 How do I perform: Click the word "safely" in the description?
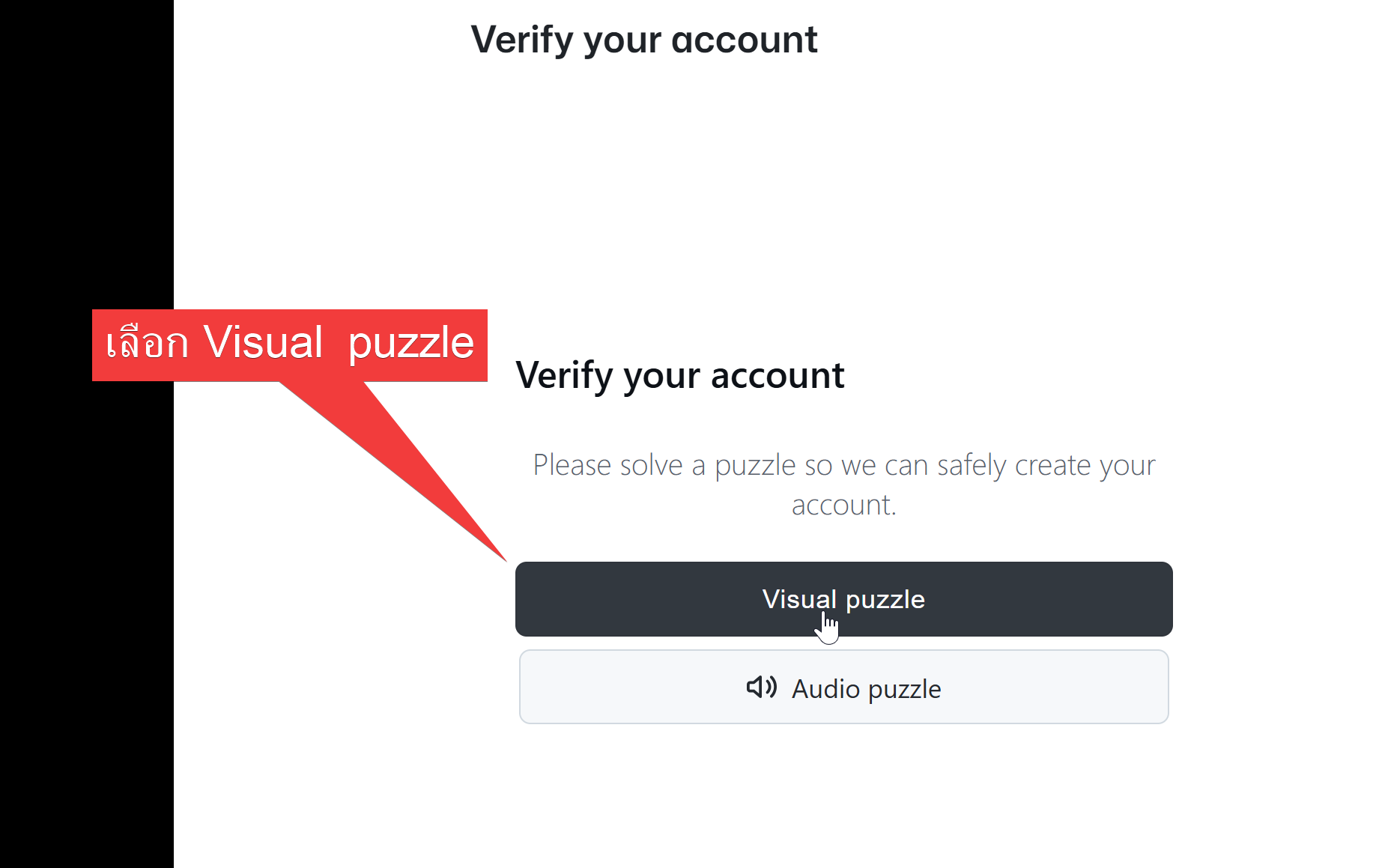pos(972,466)
